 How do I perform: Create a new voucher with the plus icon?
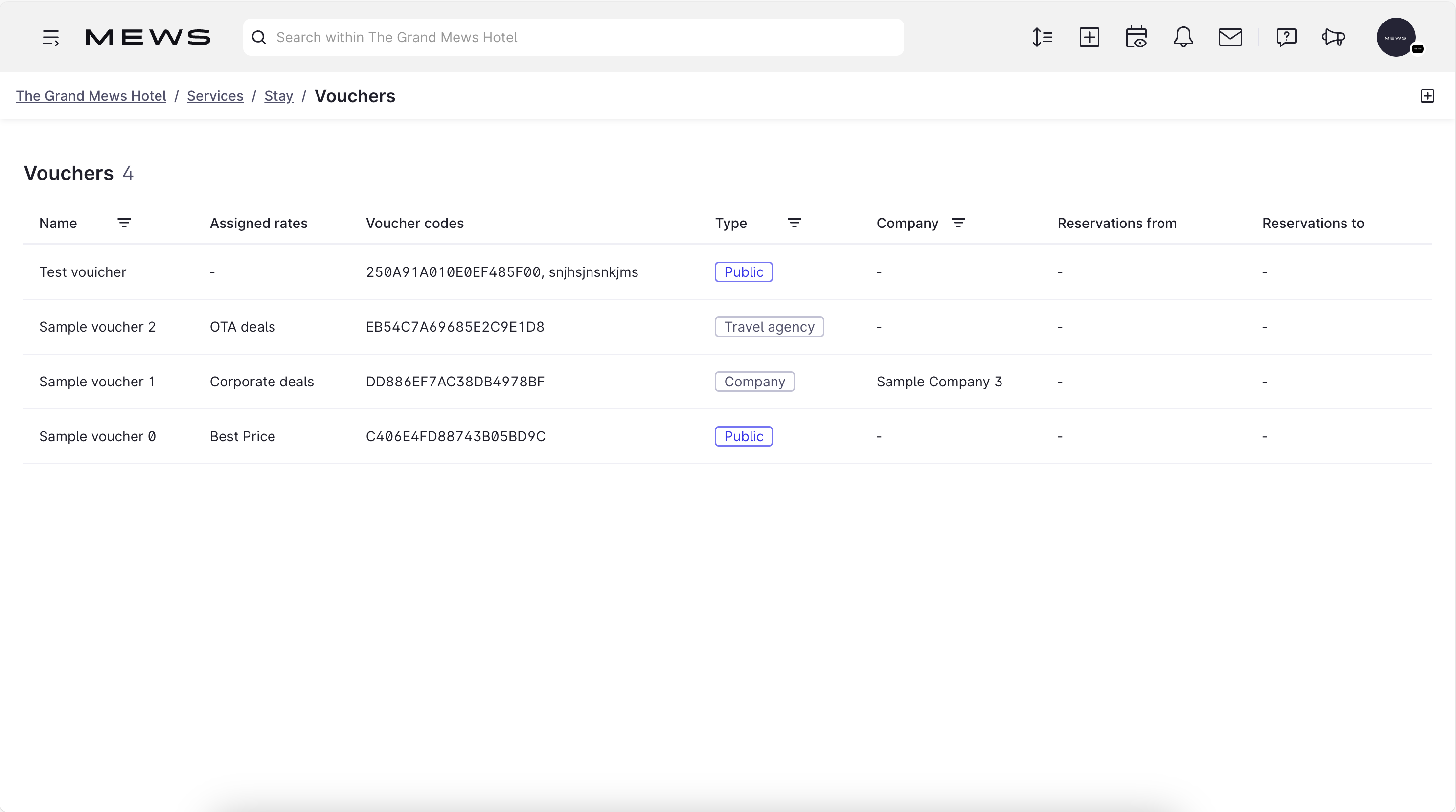1427,95
